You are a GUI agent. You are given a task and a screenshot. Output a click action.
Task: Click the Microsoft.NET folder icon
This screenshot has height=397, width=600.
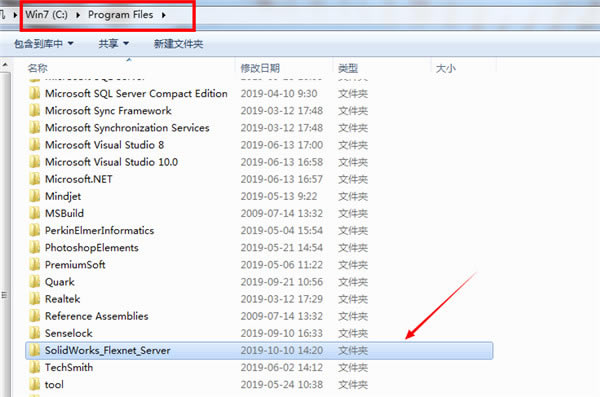coord(34,179)
